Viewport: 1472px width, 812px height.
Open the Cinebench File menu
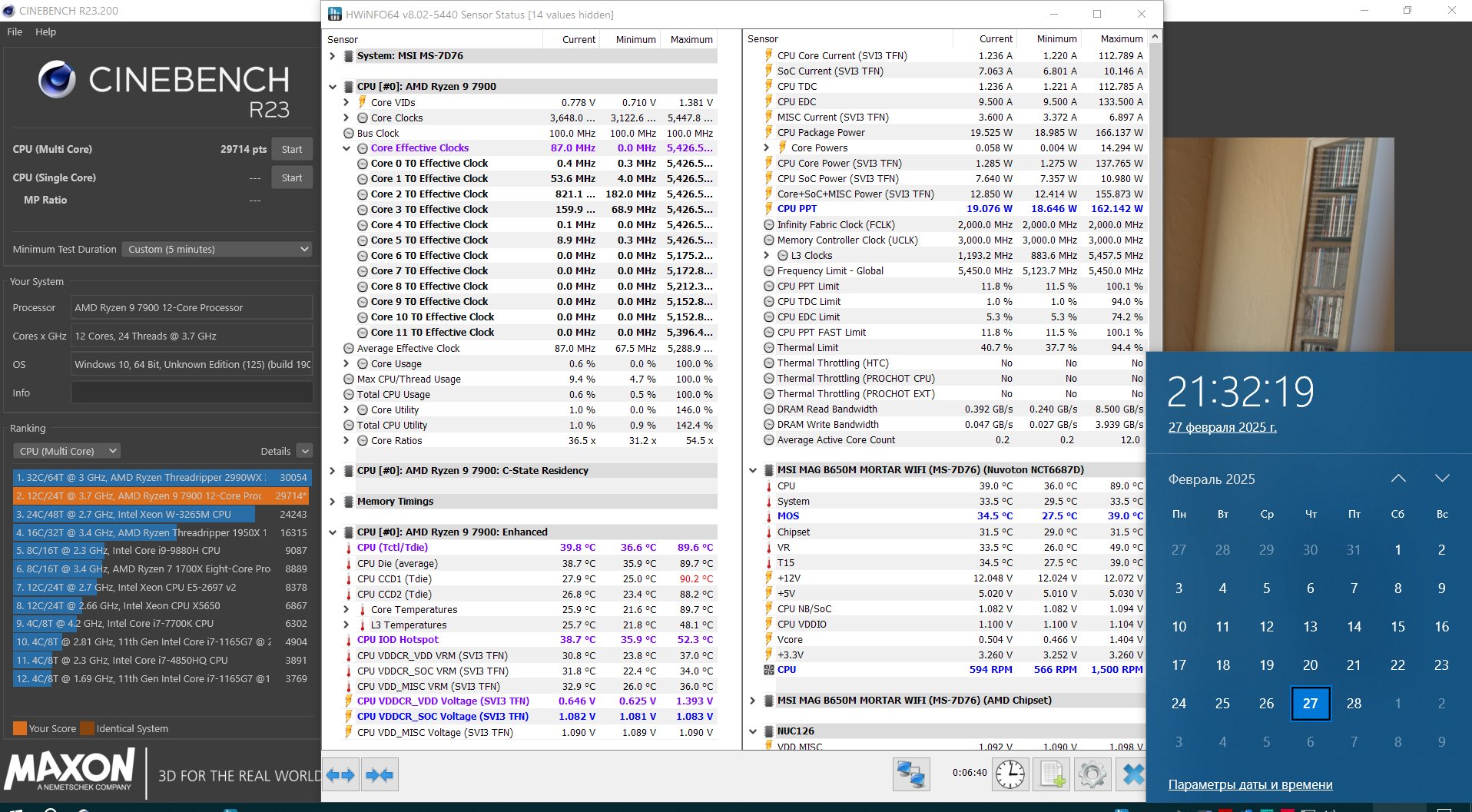(x=15, y=32)
